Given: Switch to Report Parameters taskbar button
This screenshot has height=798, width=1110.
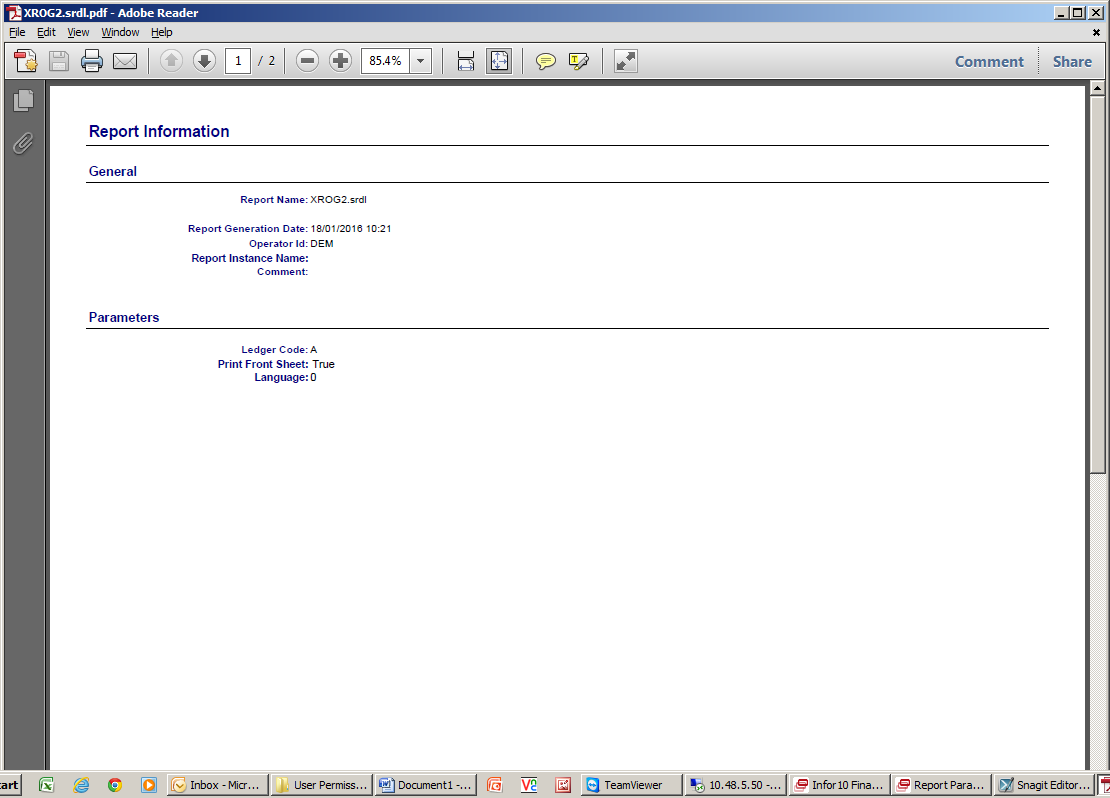Looking at the screenshot, I should point(942,785).
